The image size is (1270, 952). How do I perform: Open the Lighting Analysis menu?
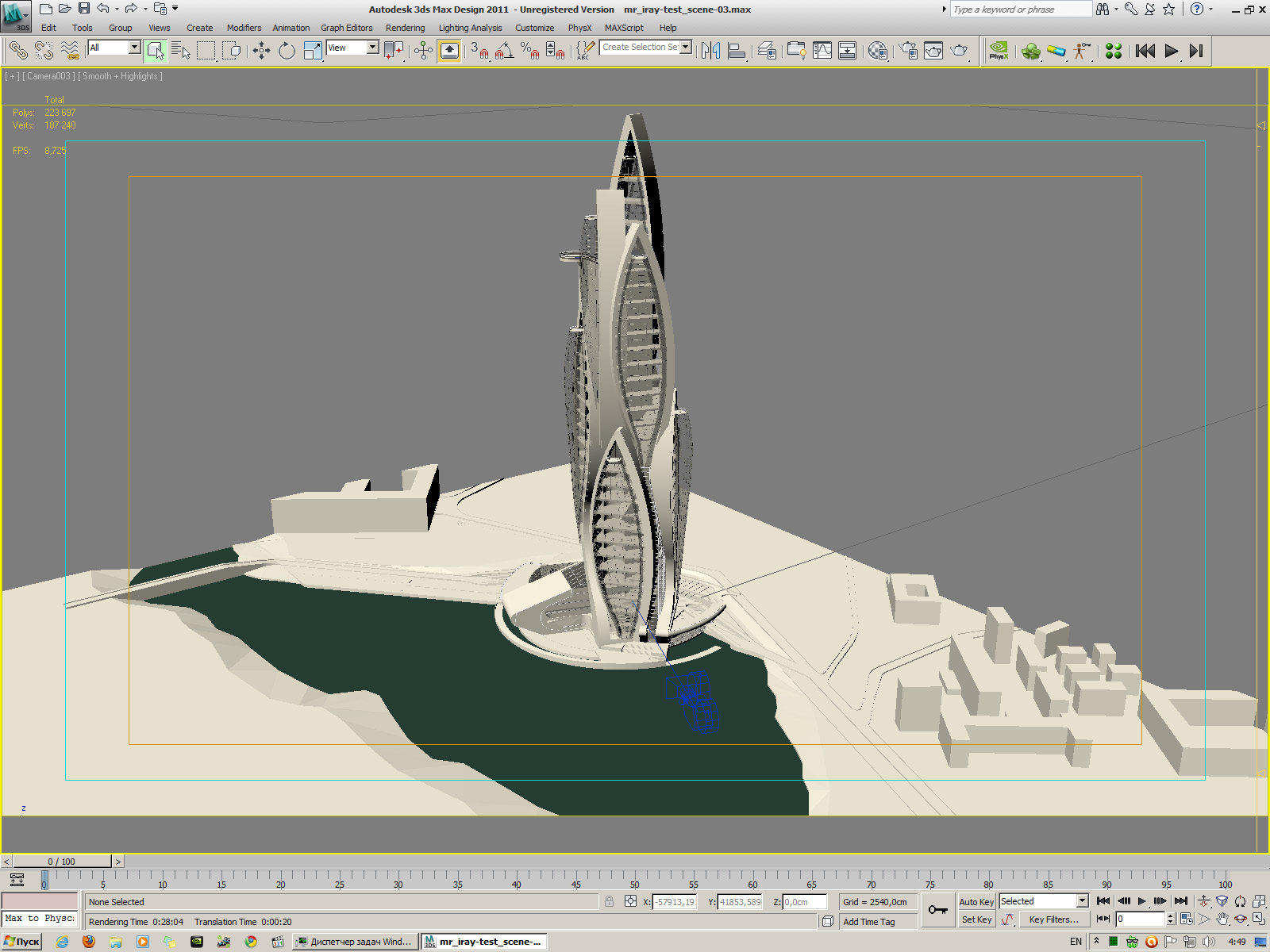click(x=470, y=28)
